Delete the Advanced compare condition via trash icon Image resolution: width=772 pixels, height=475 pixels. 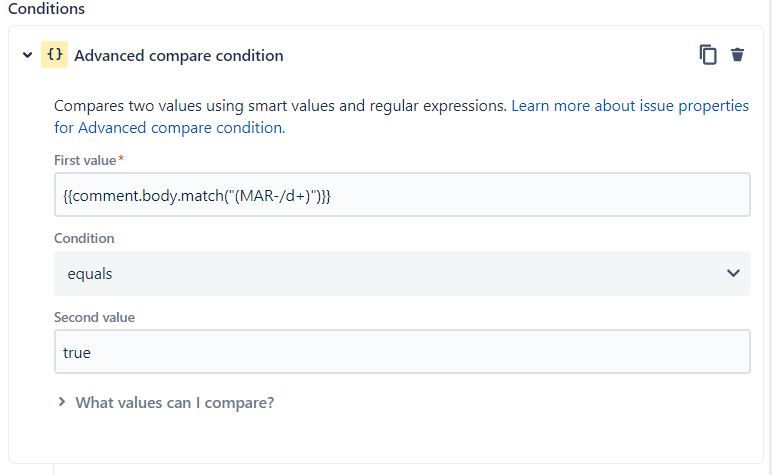[738, 55]
